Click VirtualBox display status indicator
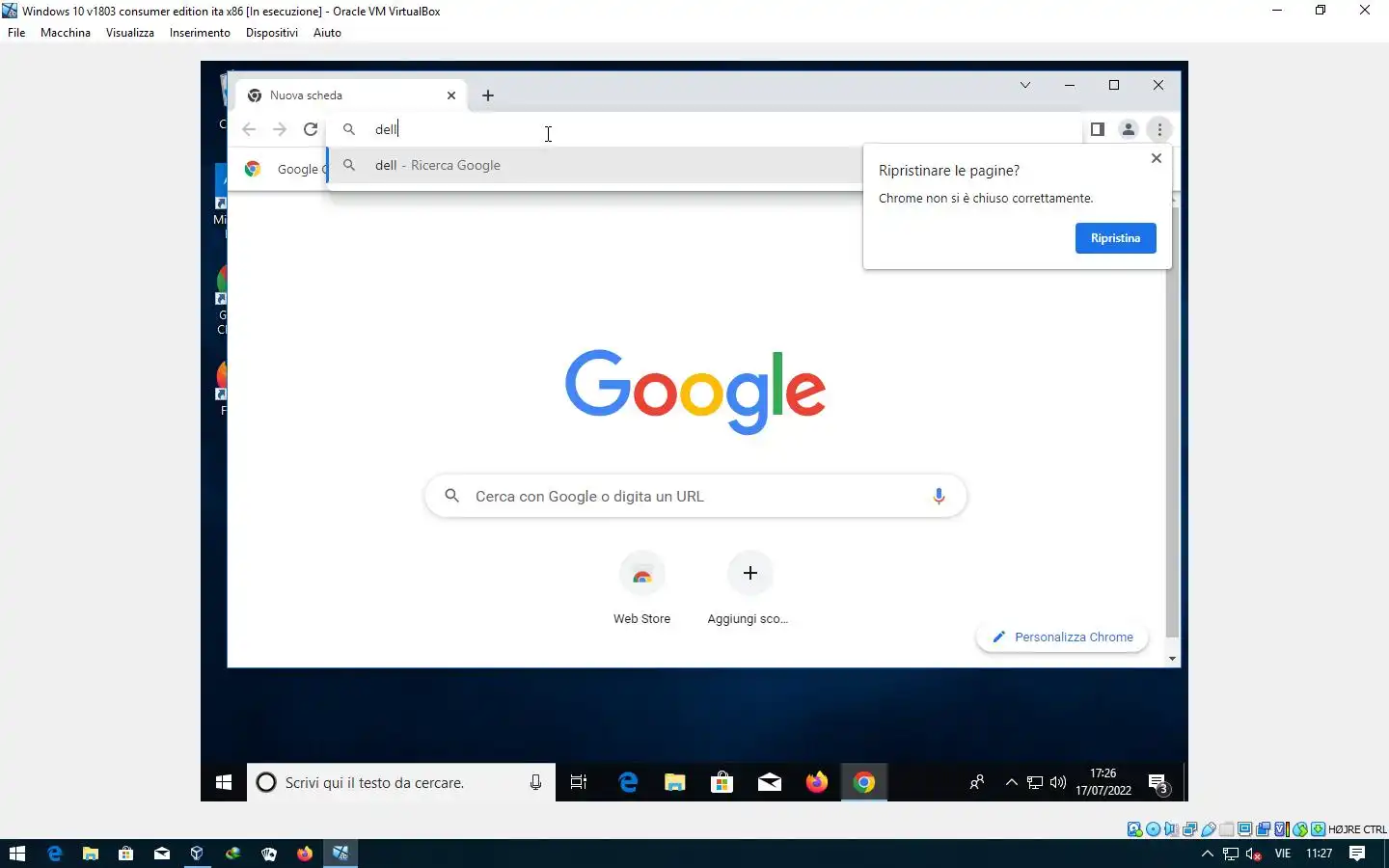Viewport: 1389px width, 868px height. 1244,829
